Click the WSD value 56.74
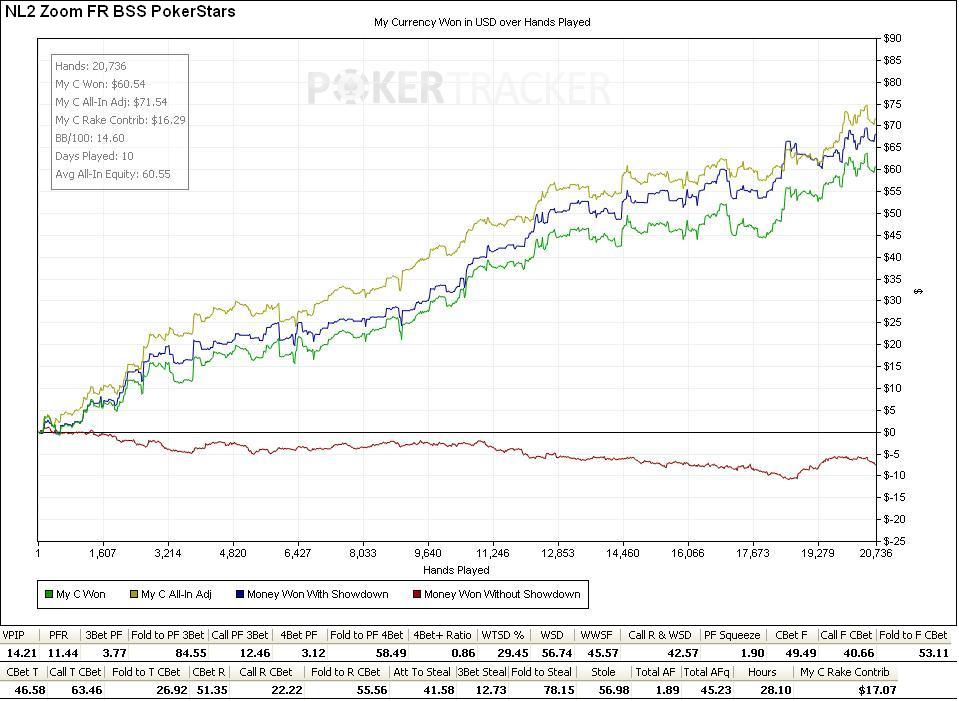The height and width of the screenshot is (701, 959). [x=557, y=653]
